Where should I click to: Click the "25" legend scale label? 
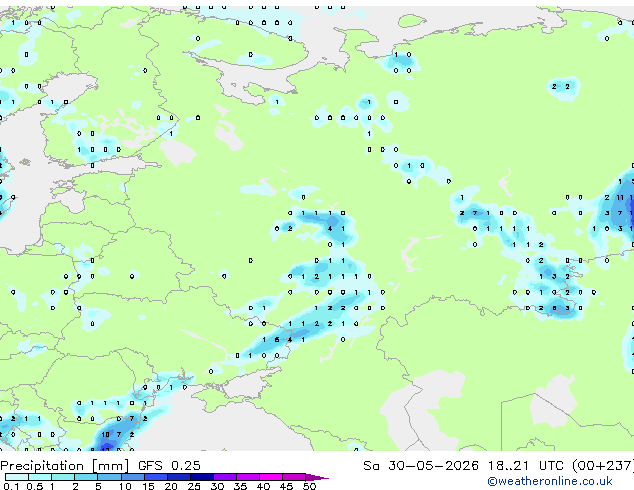pos(194,486)
